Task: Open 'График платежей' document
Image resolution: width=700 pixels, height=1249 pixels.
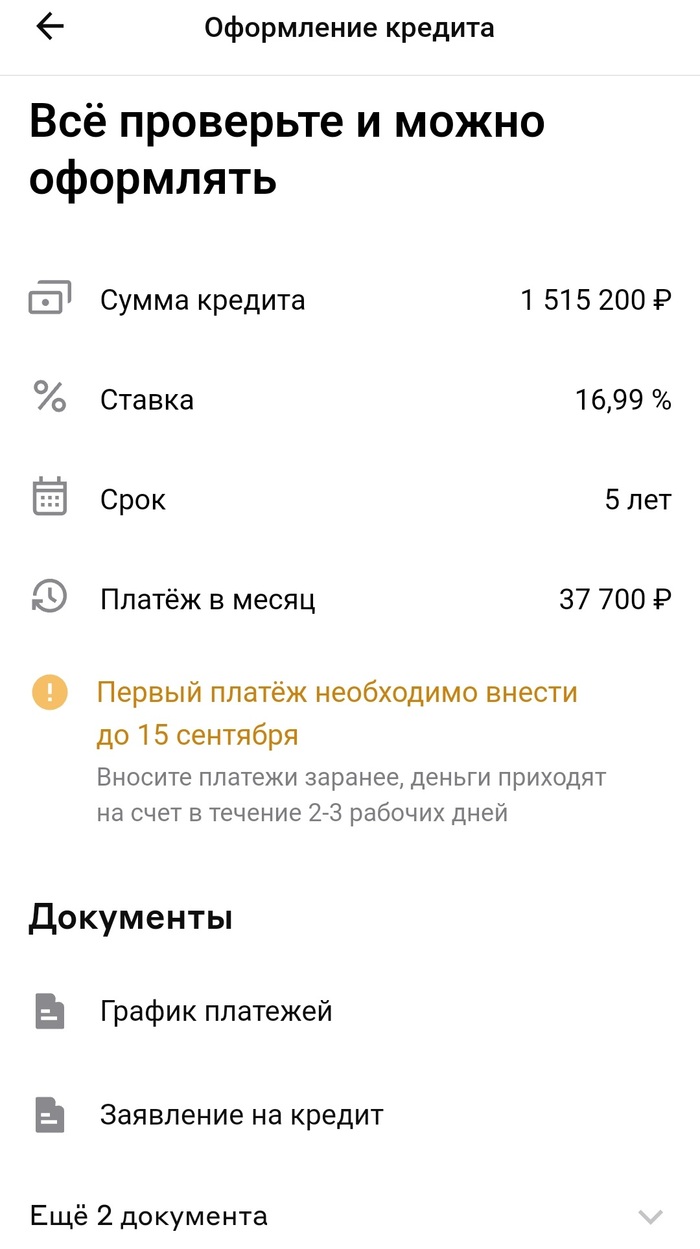Action: click(x=216, y=1011)
